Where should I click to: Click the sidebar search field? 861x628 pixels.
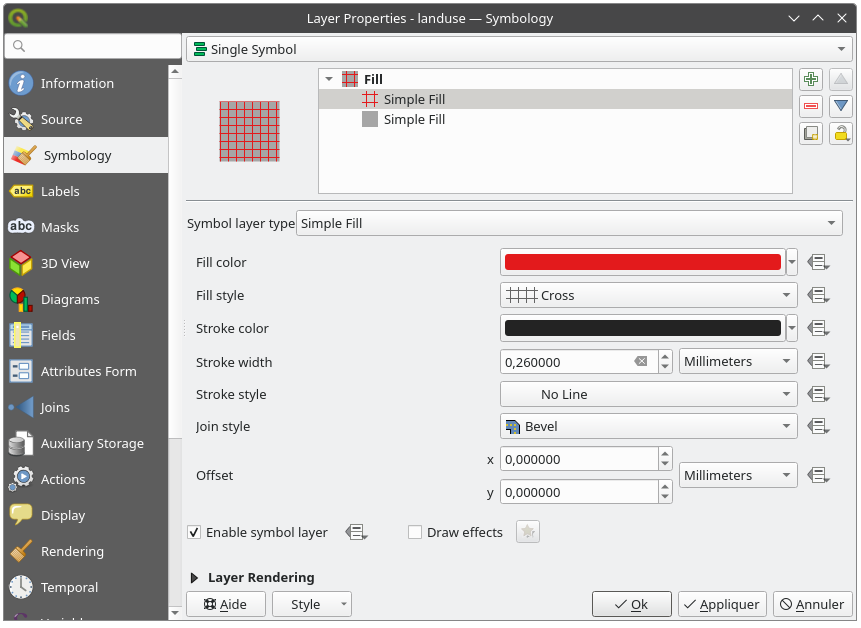[92, 47]
